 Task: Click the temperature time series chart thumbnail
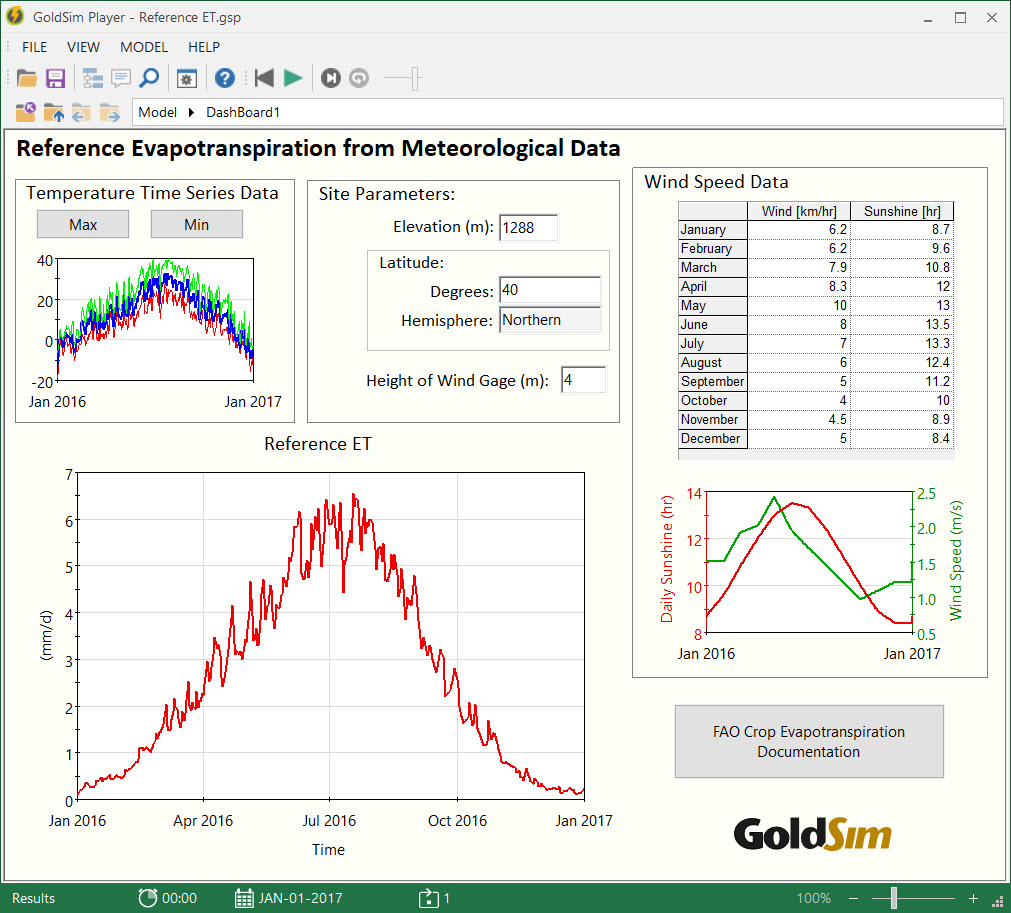point(155,320)
